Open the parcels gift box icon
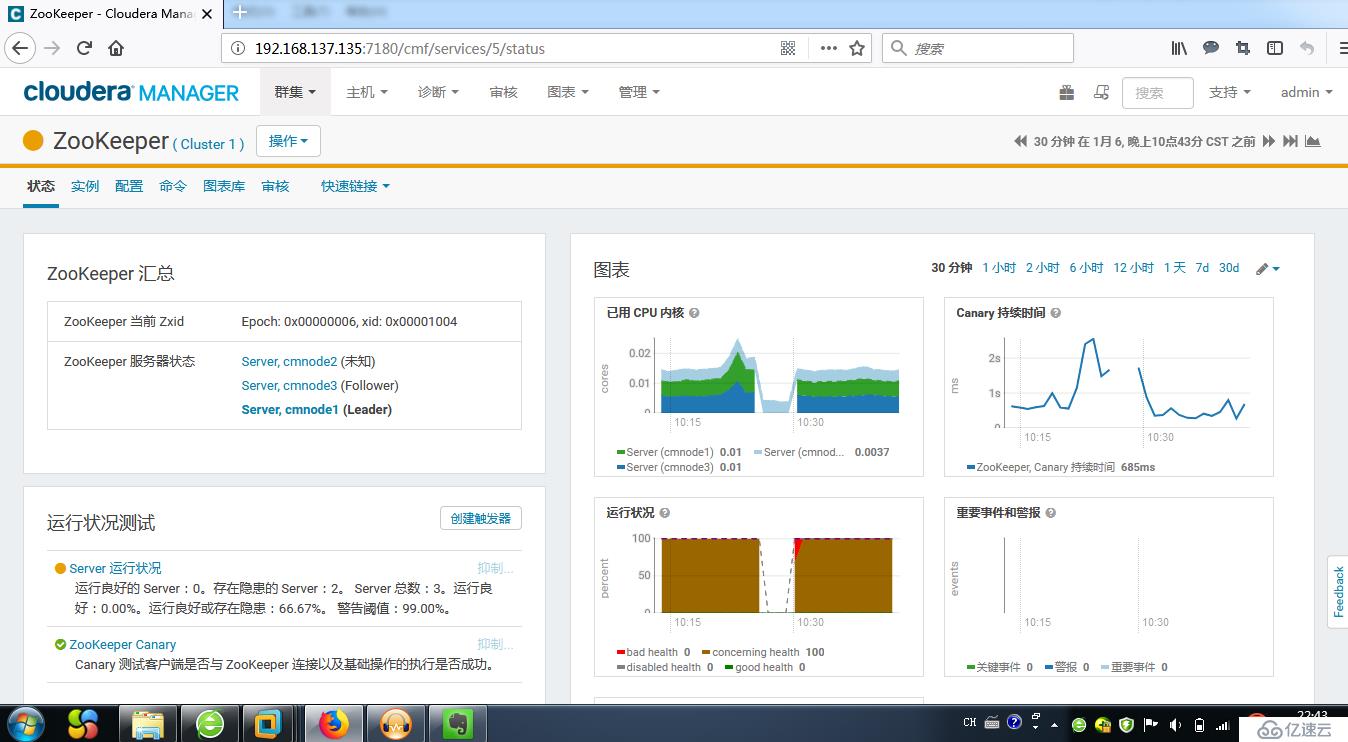Viewport: 1348px width, 742px height. 1067,92
